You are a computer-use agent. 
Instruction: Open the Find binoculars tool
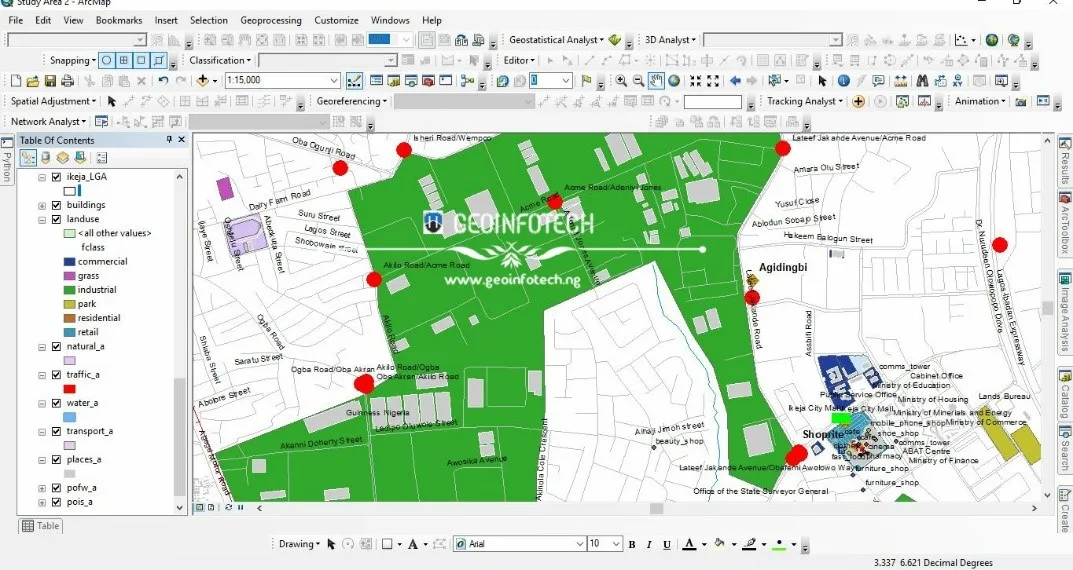[x=922, y=81]
